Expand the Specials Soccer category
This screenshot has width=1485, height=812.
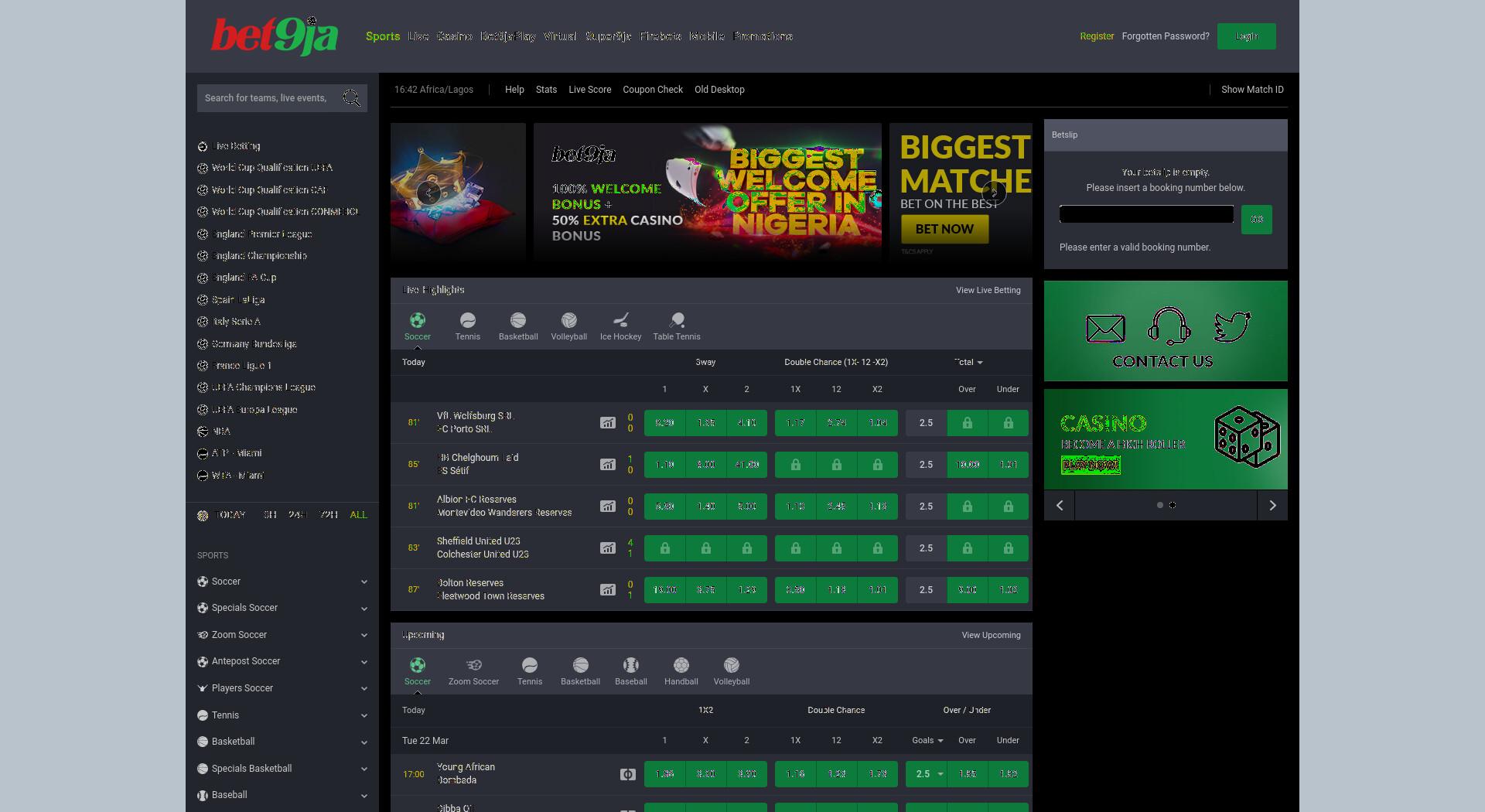pos(282,608)
